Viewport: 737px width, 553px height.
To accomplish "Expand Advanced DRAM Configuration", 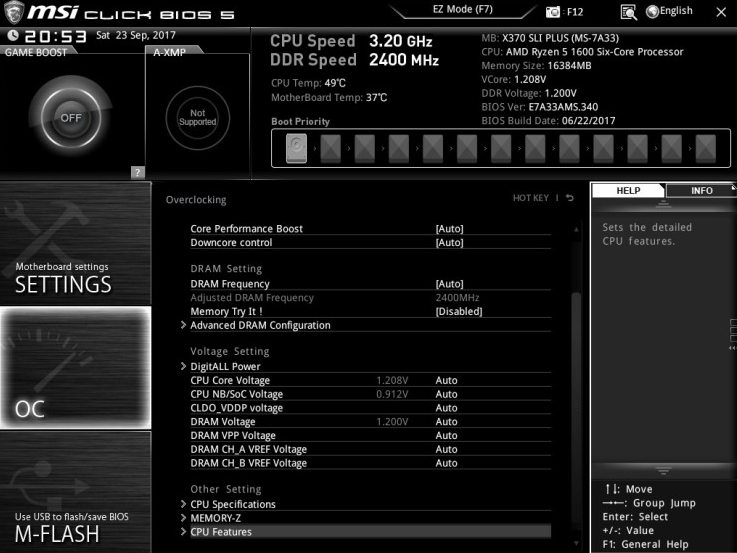I will tap(260, 325).
